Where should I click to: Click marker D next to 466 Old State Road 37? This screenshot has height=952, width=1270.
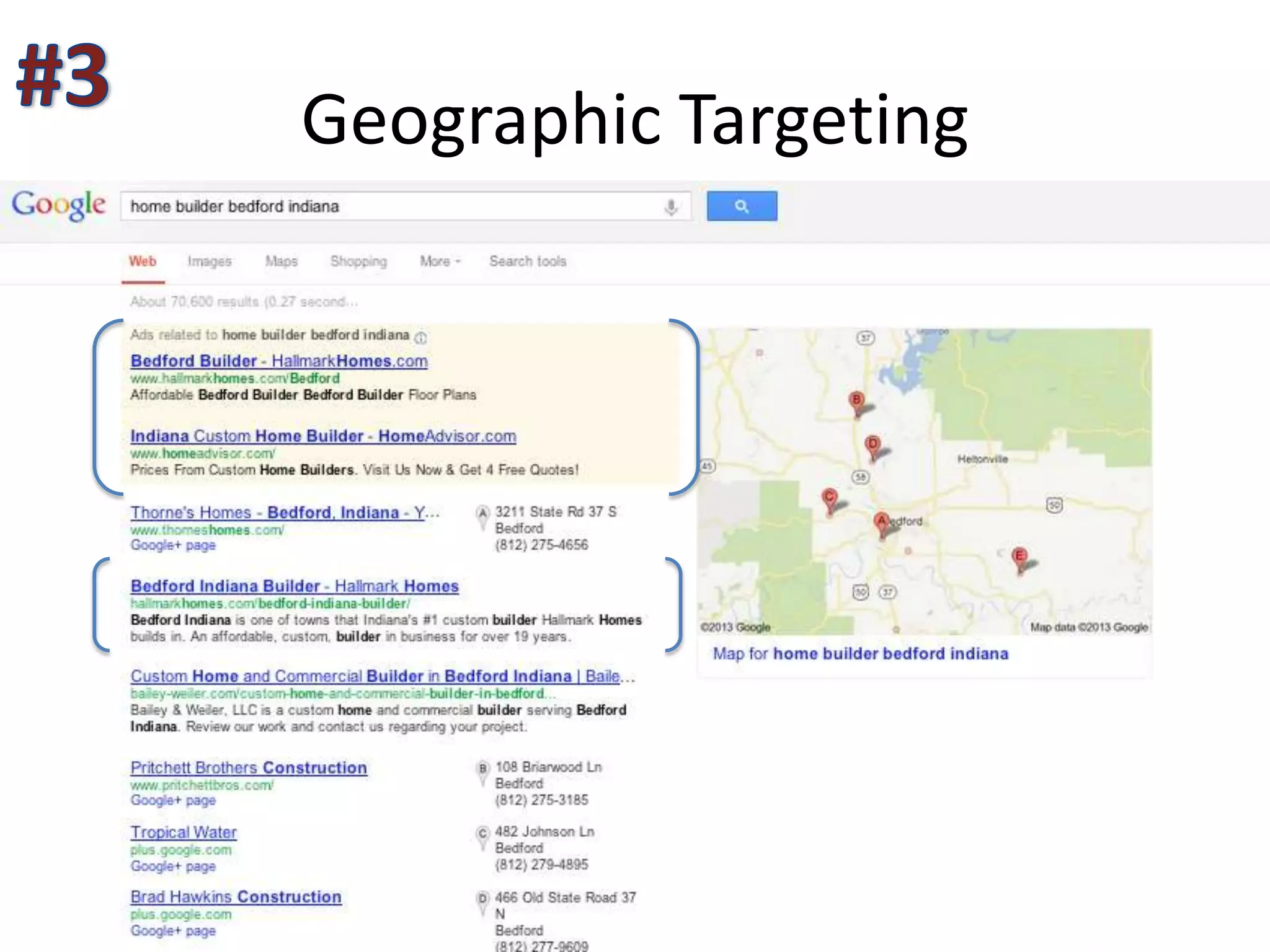tap(482, 904)
